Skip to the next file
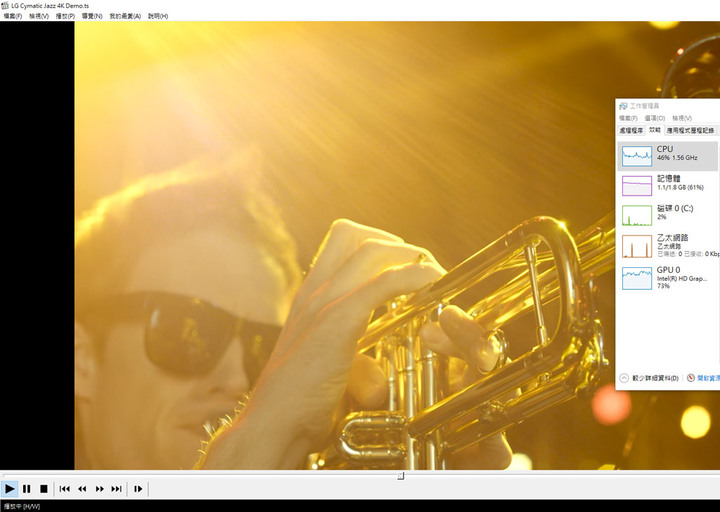The height and width of the screenshot is (512, 720). click(x=116, y=488)
